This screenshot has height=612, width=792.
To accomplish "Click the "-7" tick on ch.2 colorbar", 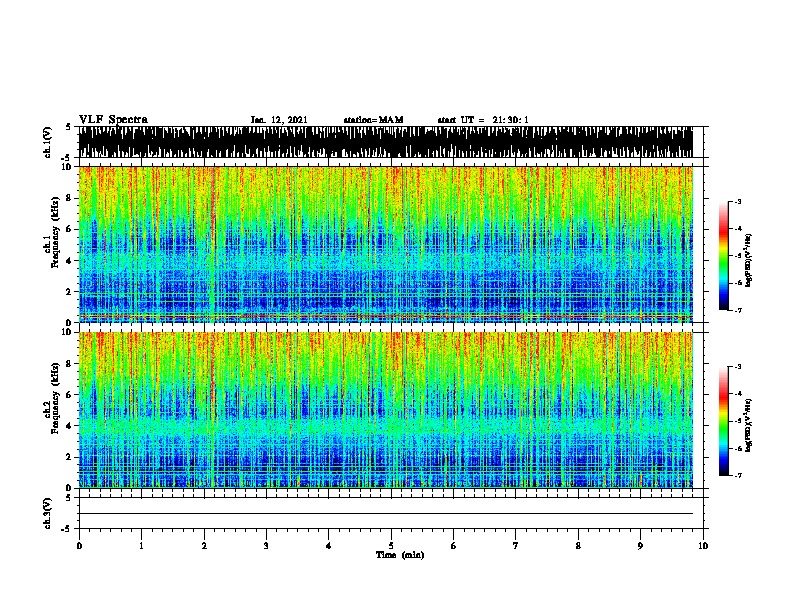I will point(737,476).
